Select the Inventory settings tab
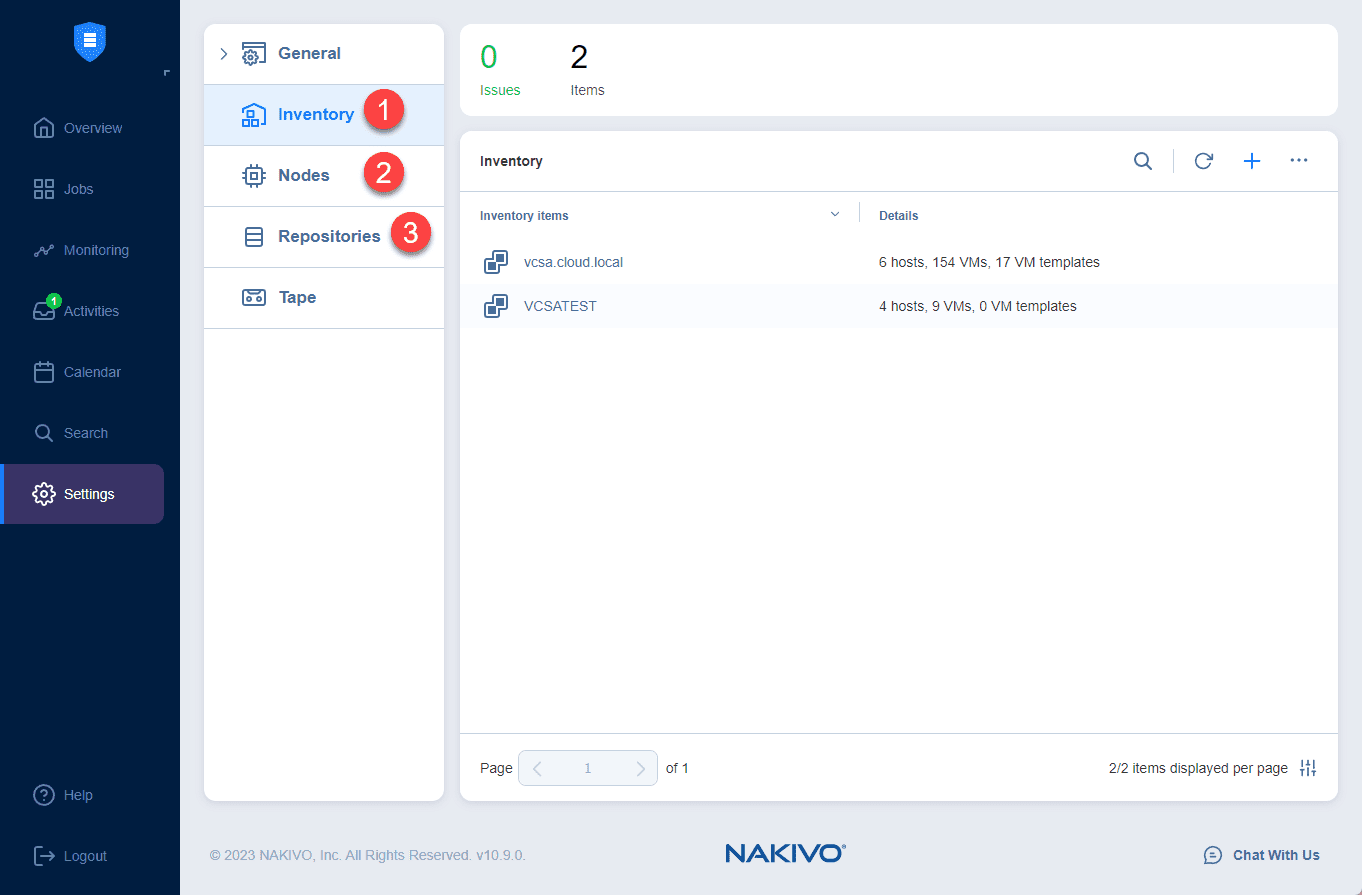The width and height of the screenshot is (1362, 895). (x=324, y=115)
